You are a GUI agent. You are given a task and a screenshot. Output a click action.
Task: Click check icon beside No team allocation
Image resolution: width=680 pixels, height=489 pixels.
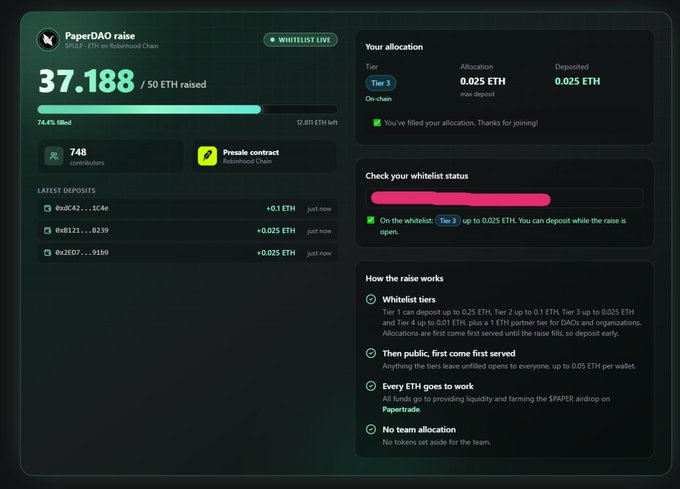[371, 429]
